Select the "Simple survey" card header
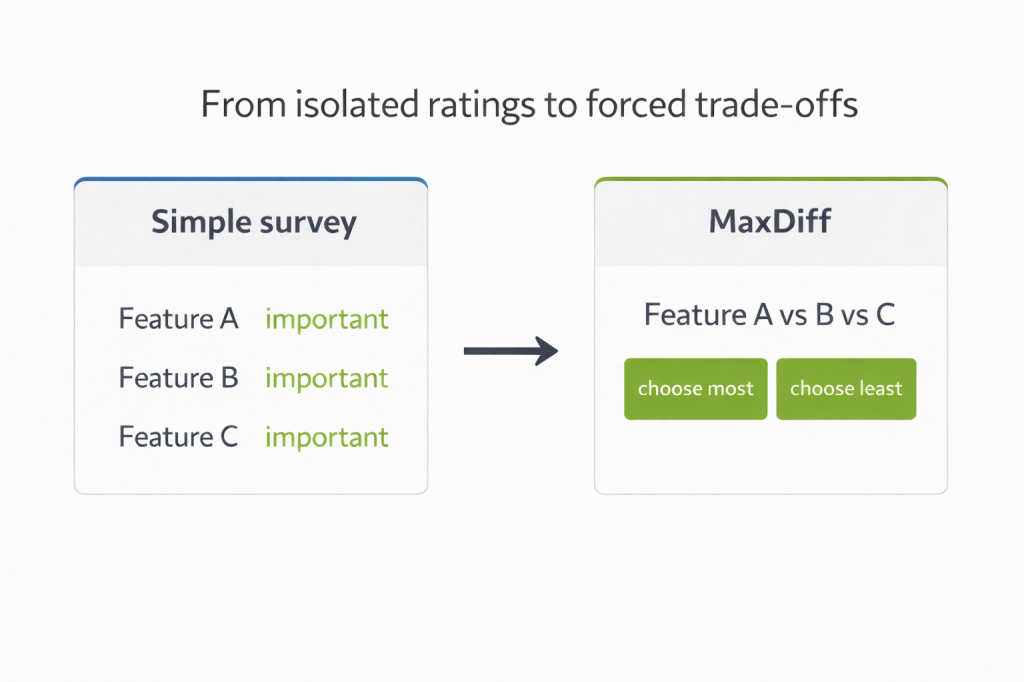The height and width of the screenshot is (682, 1024). (253, 221)
